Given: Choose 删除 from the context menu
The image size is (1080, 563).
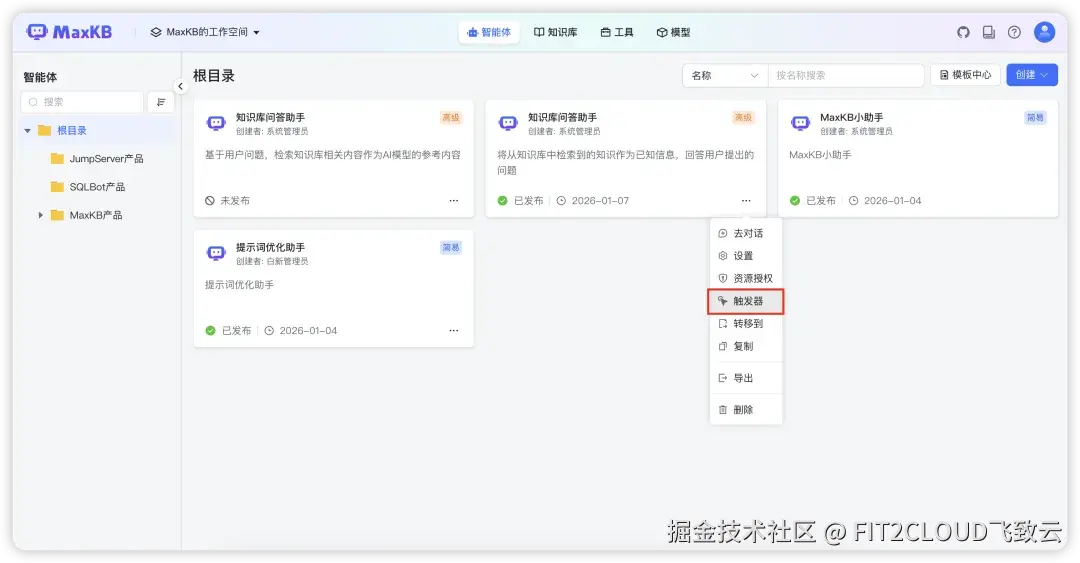Looking at the screenshot, I should coord(746,409).
